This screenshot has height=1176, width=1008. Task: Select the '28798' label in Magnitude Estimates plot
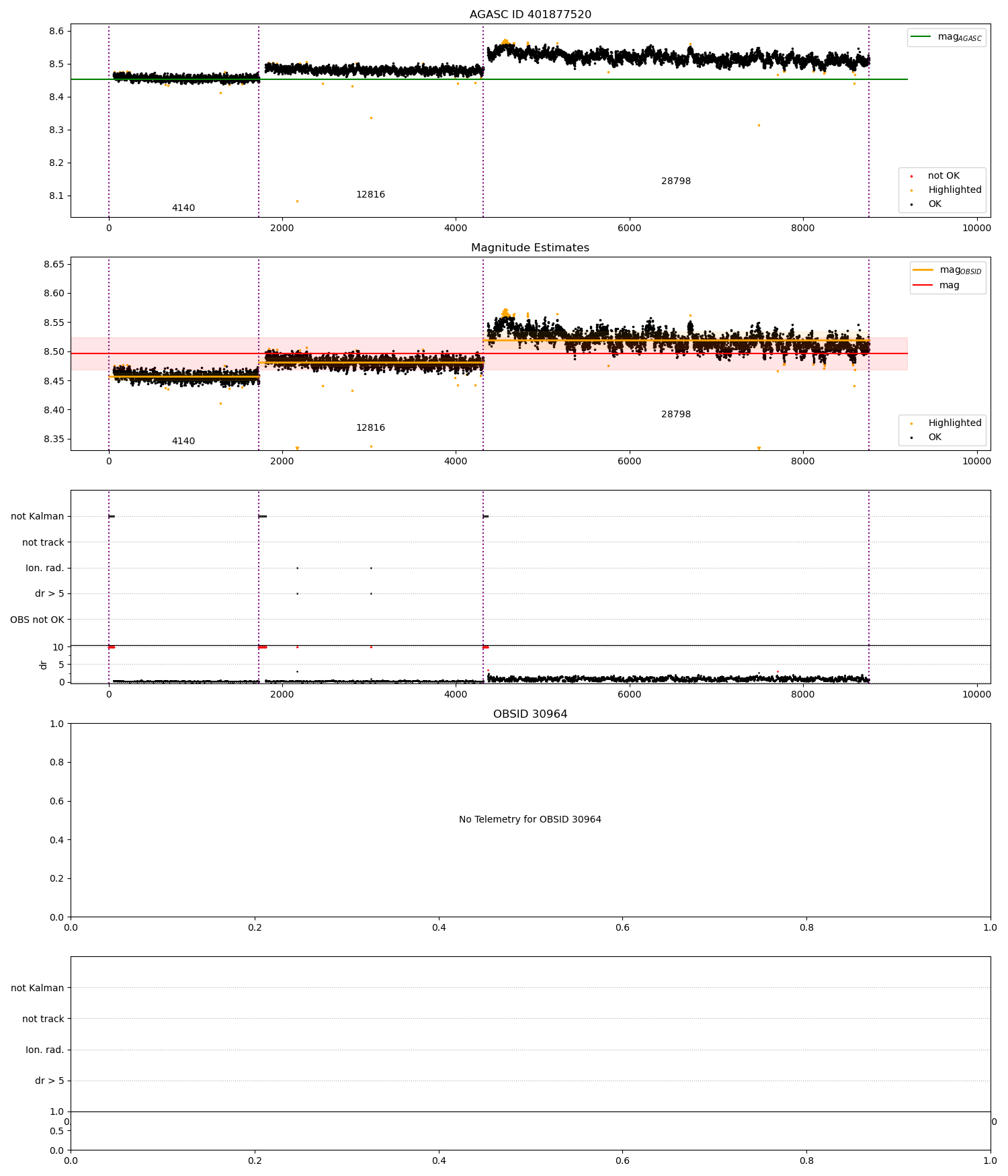tap(676, 415)
